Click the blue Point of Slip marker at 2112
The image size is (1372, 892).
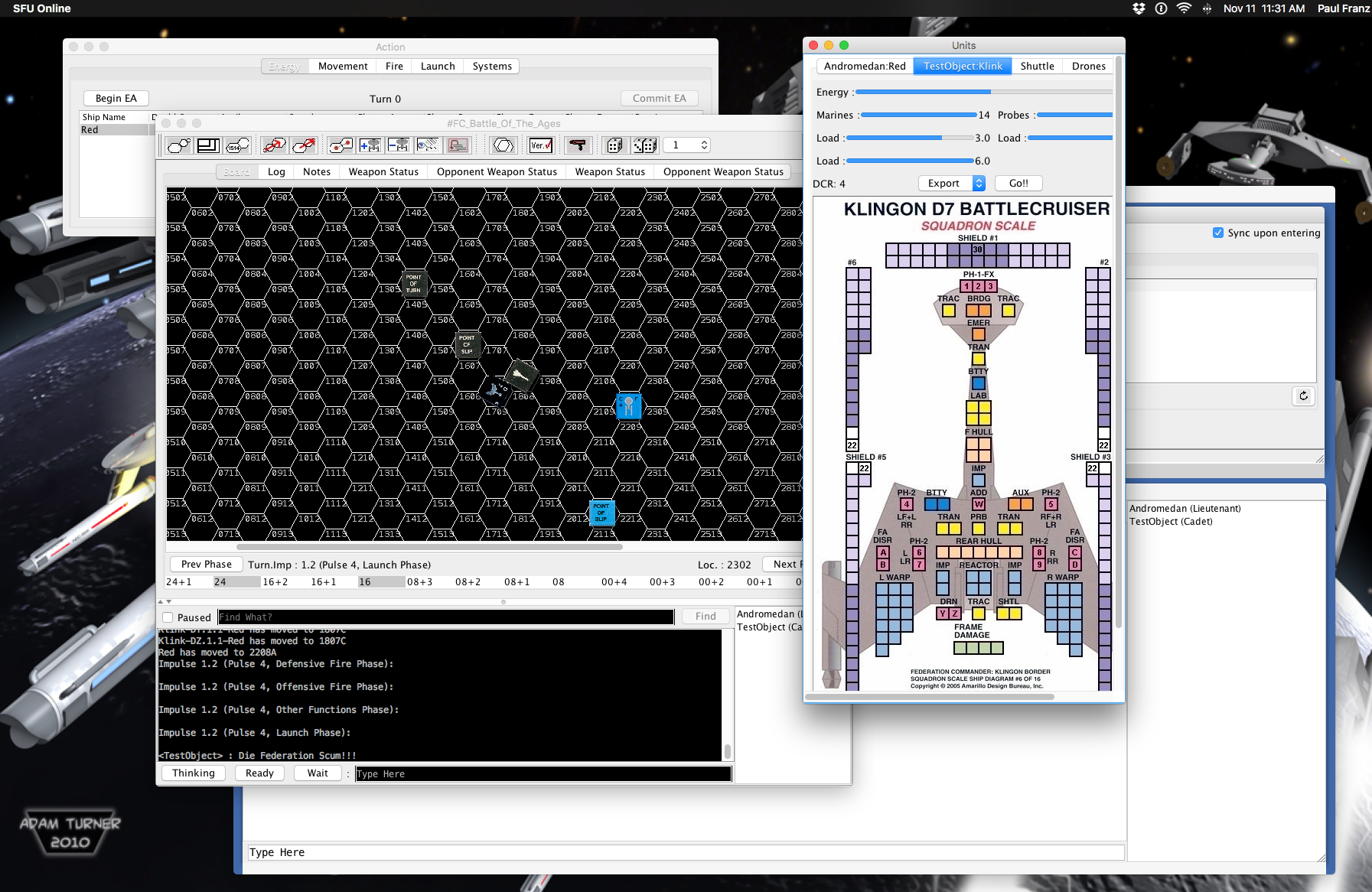pos(601,513)
